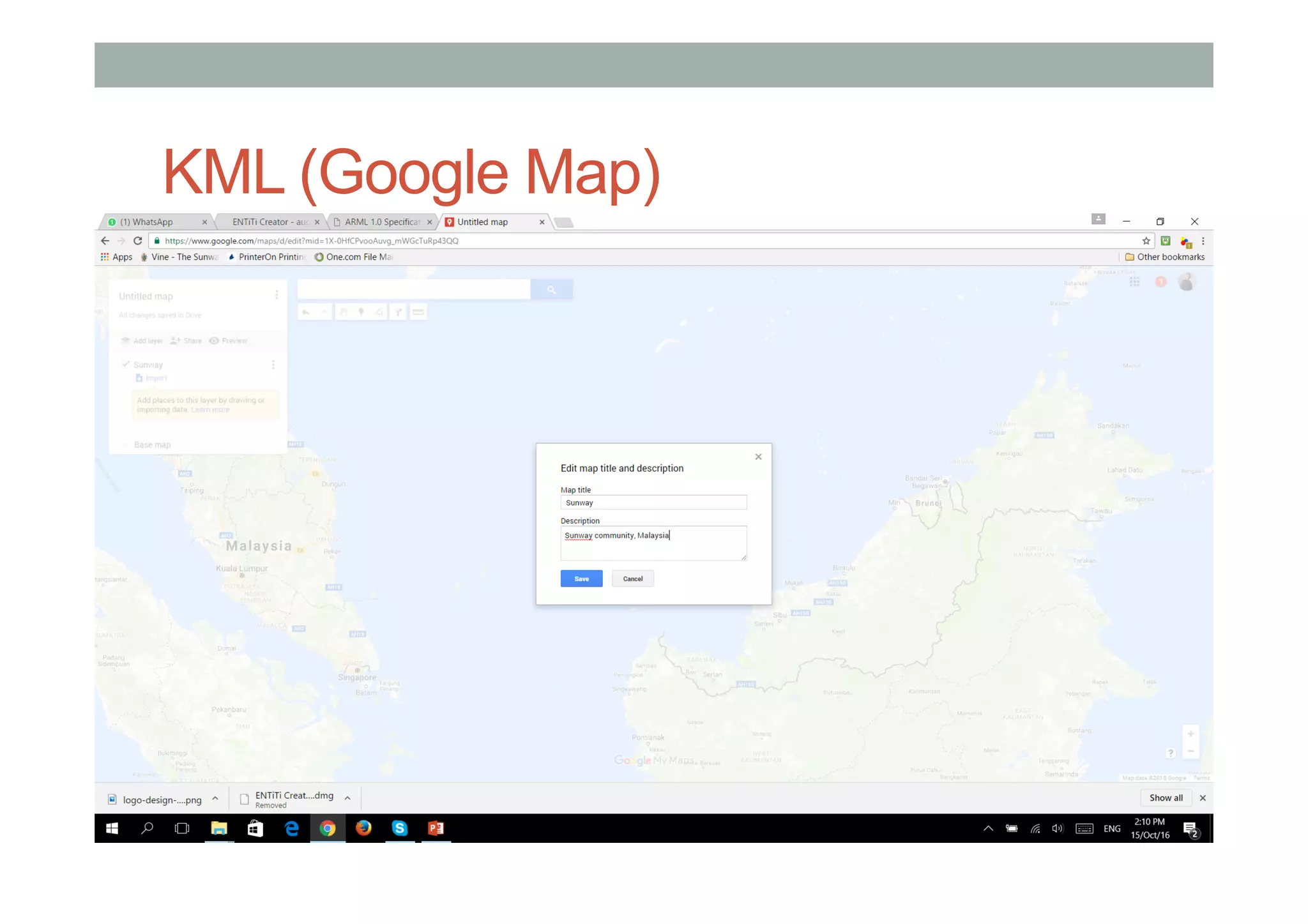Viewport: 1308px width, 924px height.
Task: Open PowerPoint from the taskbar
Action: (x=436, y=828)
